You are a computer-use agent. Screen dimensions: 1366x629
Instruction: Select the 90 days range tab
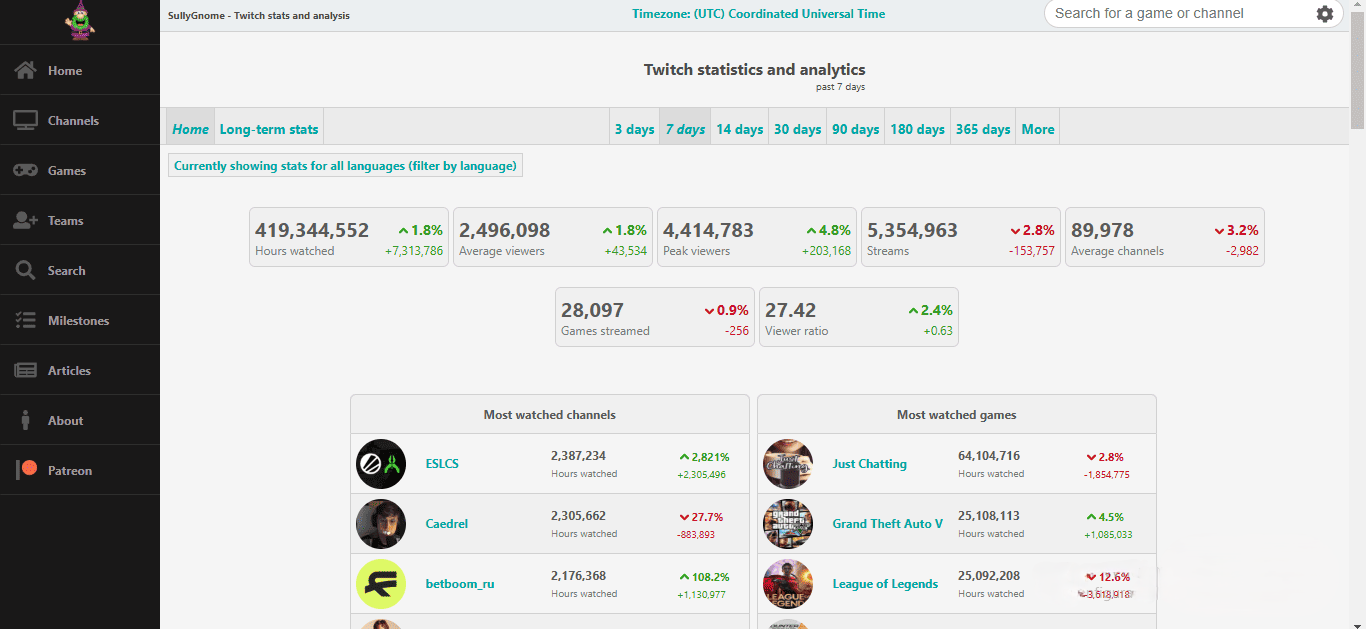tap(855, 129)
